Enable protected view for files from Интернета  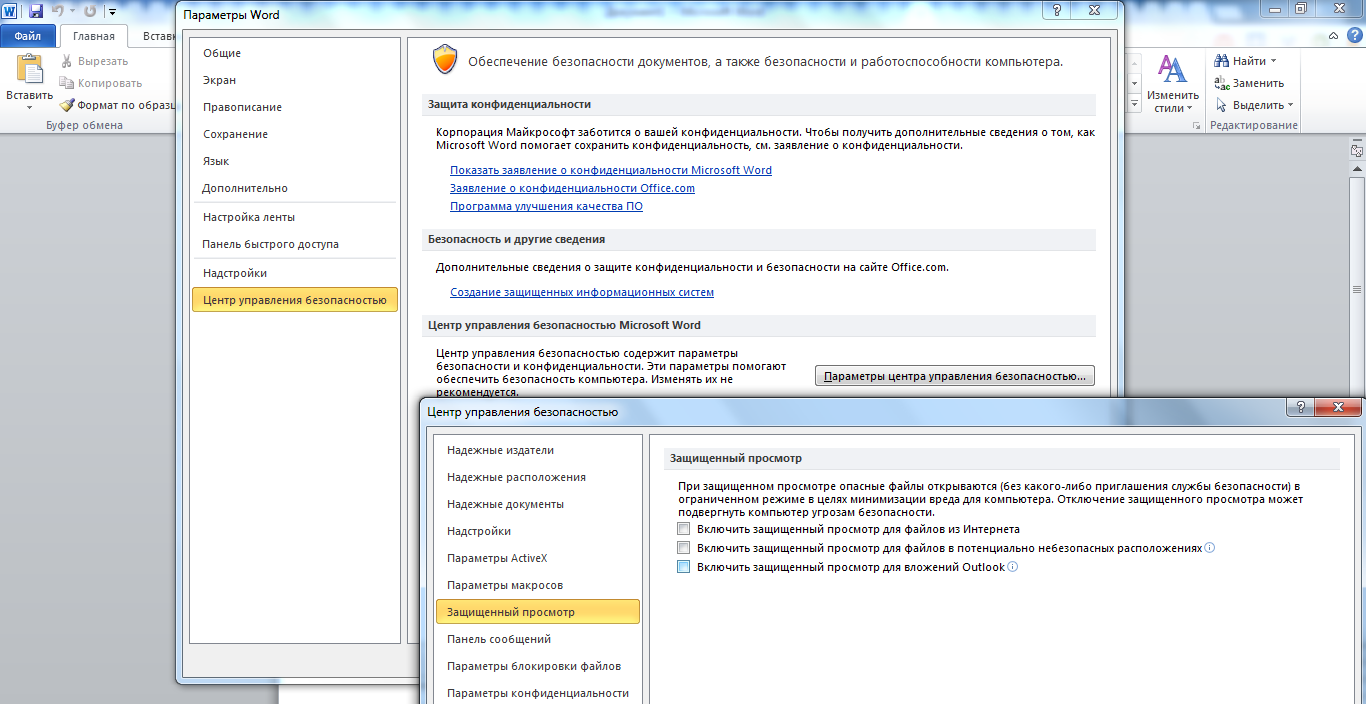(x=684, y=529)
